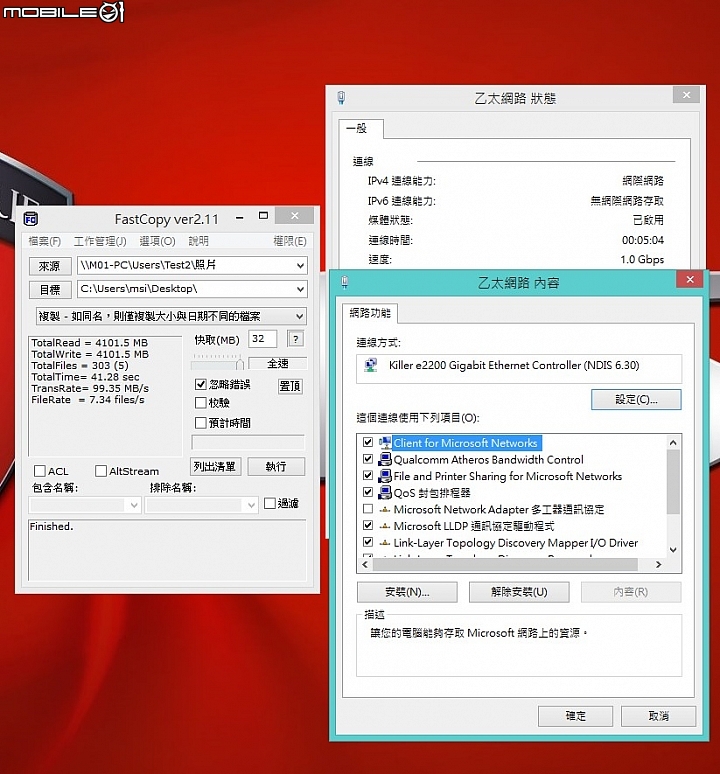Click the Microsoft Network Adapter multiplexor protocol icon
The image size is (720, 774).
click(x=384, y=509)
